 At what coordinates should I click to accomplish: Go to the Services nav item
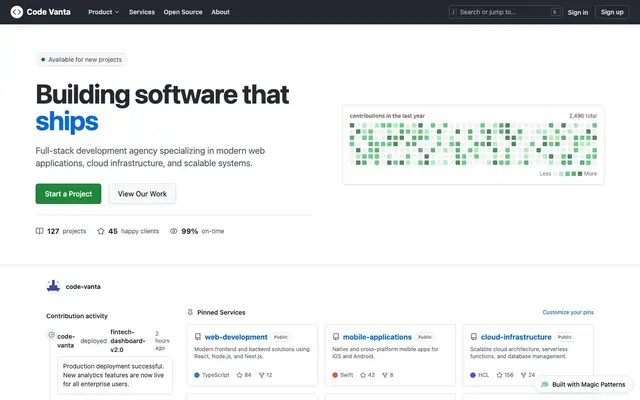142,12
